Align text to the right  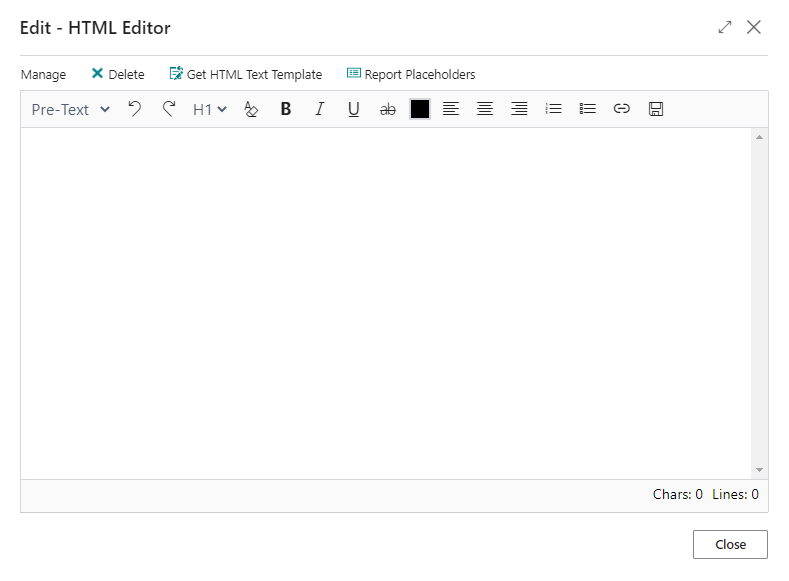point(519,109)
